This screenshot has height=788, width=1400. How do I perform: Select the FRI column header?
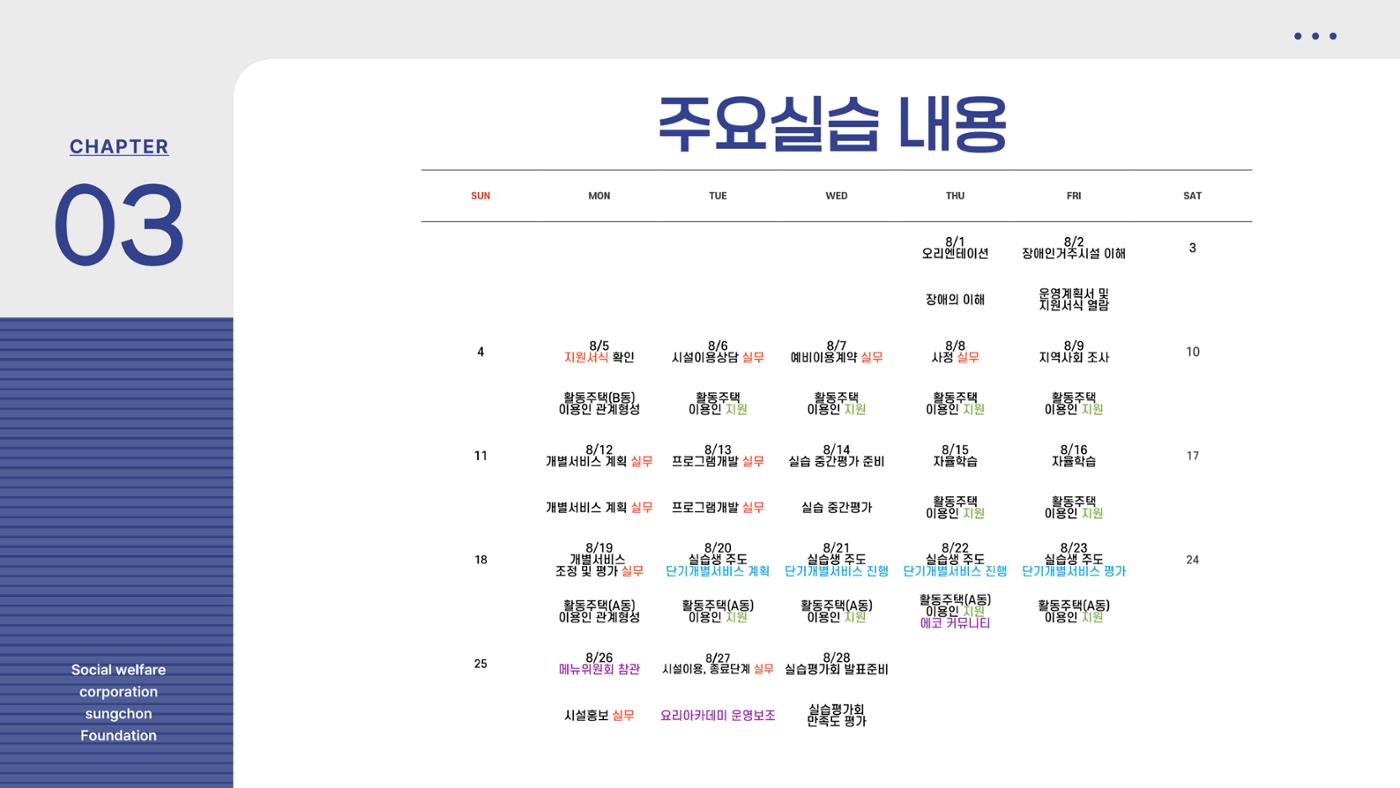point(1074,196)
